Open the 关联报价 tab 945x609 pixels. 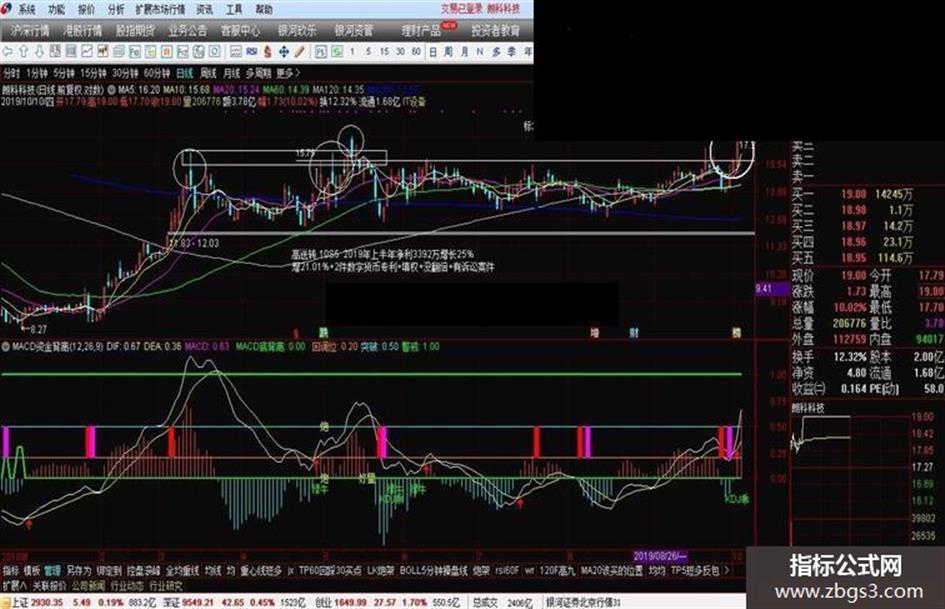click(49, 585)
